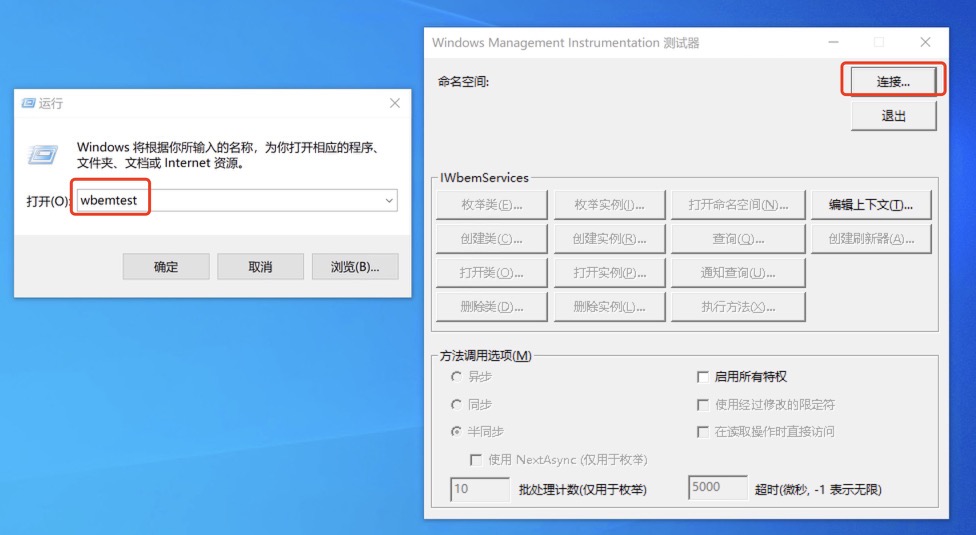Toggle 使用经过修改的限定符 checkbox
The image size is (976, 535).
703,405
